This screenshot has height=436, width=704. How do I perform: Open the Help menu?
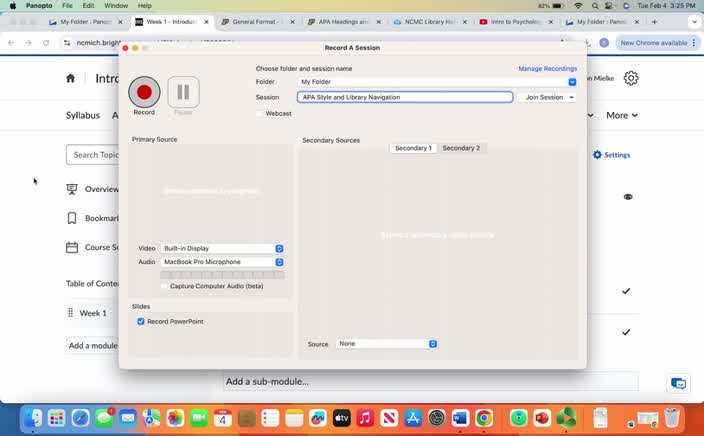click(x=145, y=6)
